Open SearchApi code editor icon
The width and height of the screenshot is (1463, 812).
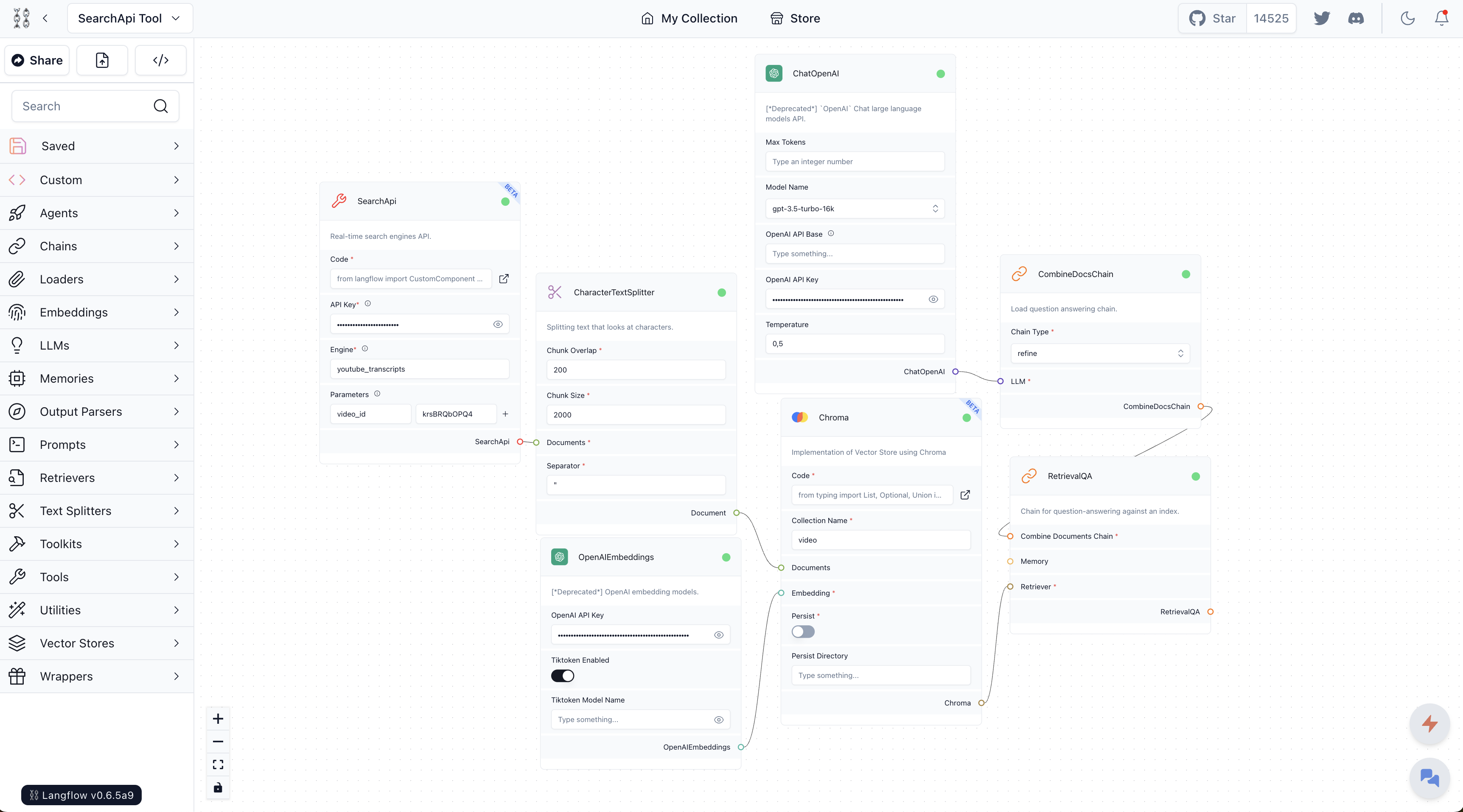504,279
